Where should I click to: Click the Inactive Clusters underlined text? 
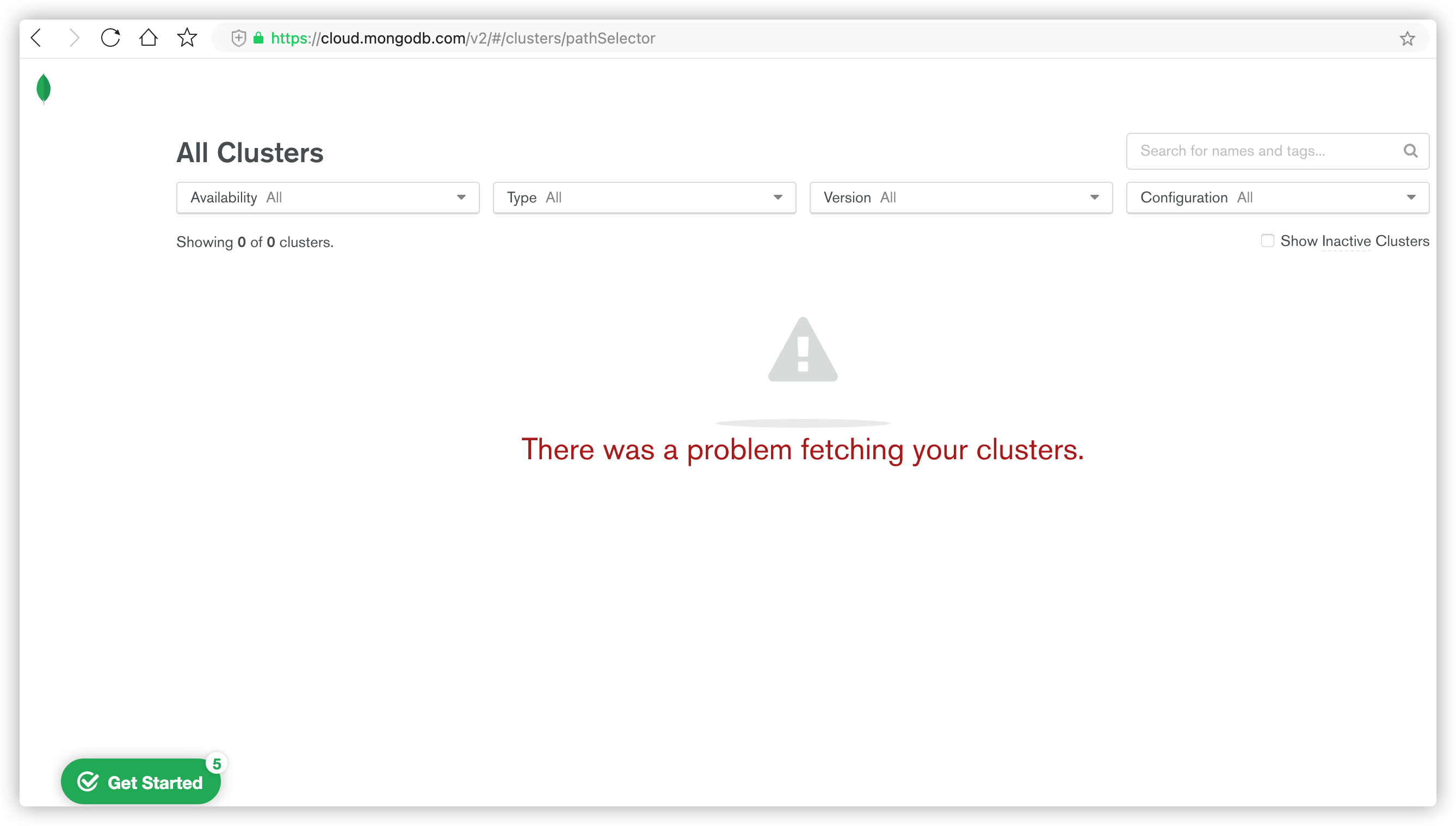click(x=1346, y=242)
